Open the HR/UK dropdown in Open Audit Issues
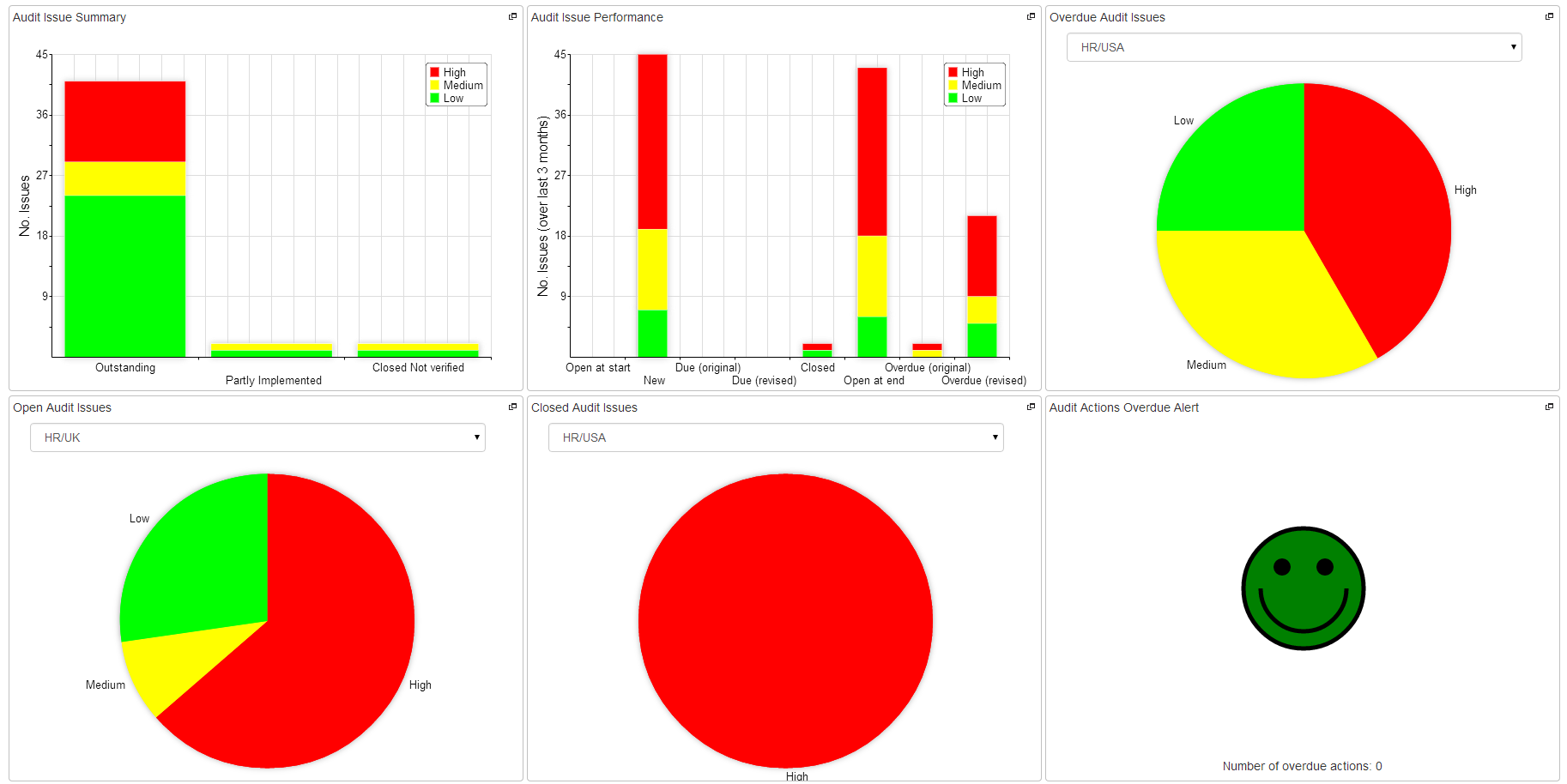Screen dimensions: 1567x784 [x=257, y=437]
